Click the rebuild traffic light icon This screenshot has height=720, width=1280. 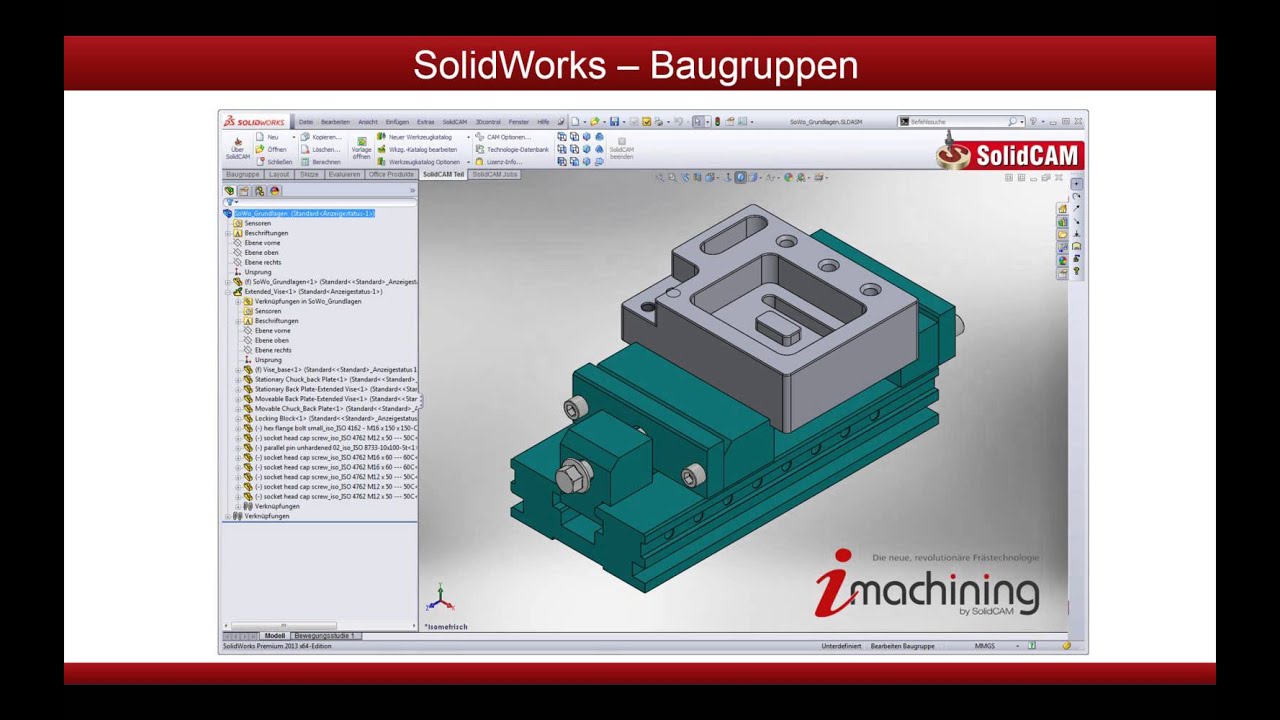click(x=717, y=122)
